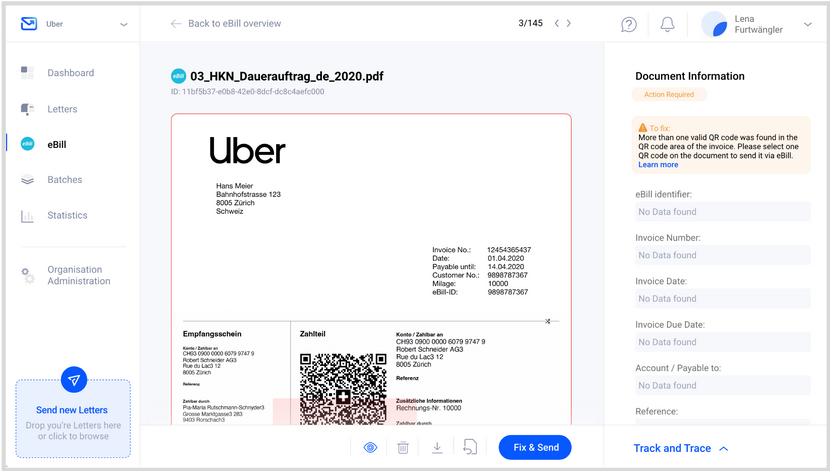The width and height of the screenshot is (830, 471).
Task: Click the Invoice Due Date field
Action: coord(723,342)
